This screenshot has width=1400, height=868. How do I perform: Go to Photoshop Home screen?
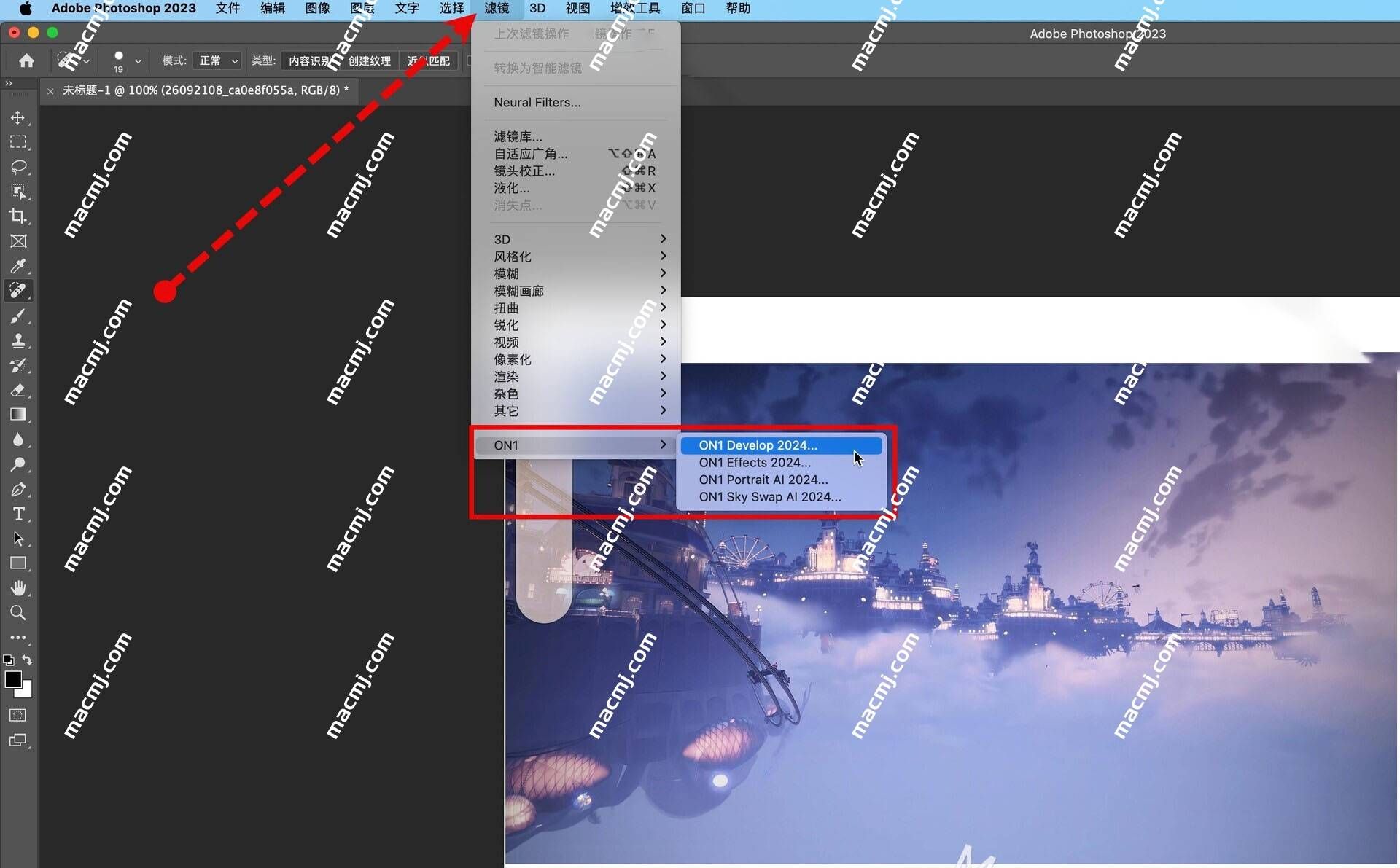tap(26, 60)
